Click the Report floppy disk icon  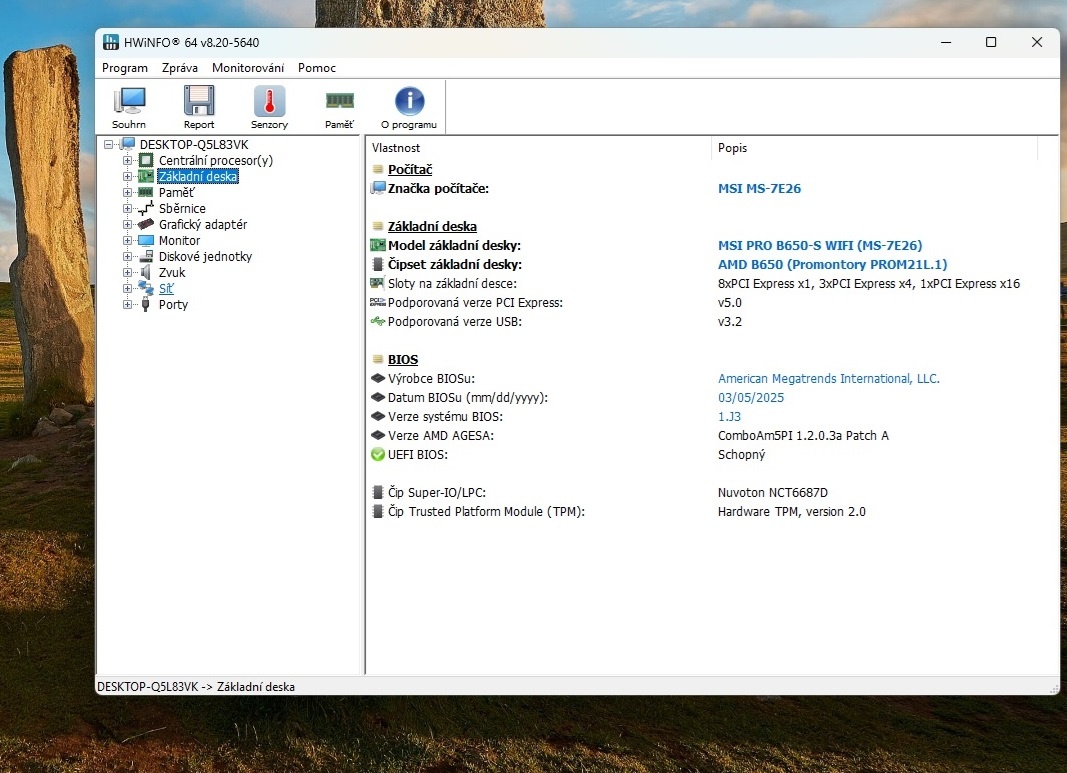tap(199, 101)
